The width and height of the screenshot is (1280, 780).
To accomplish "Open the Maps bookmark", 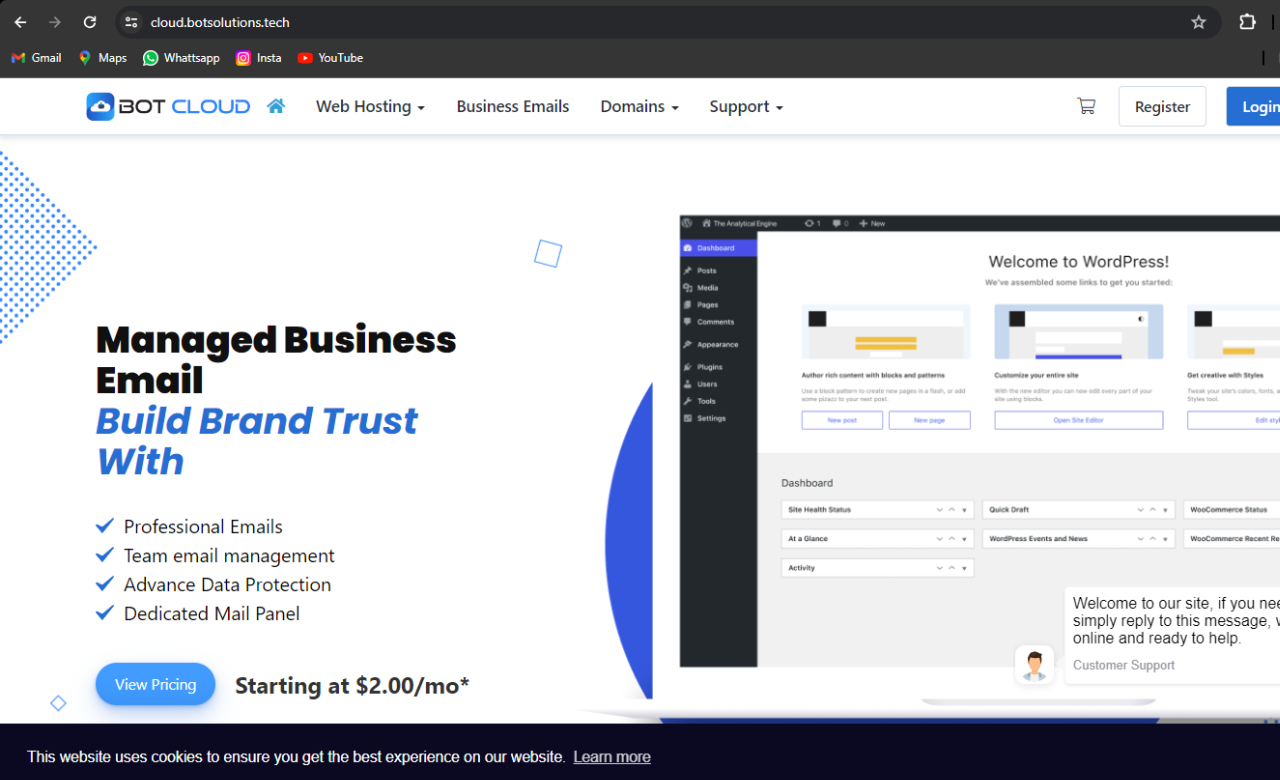I will click(102, 58).
